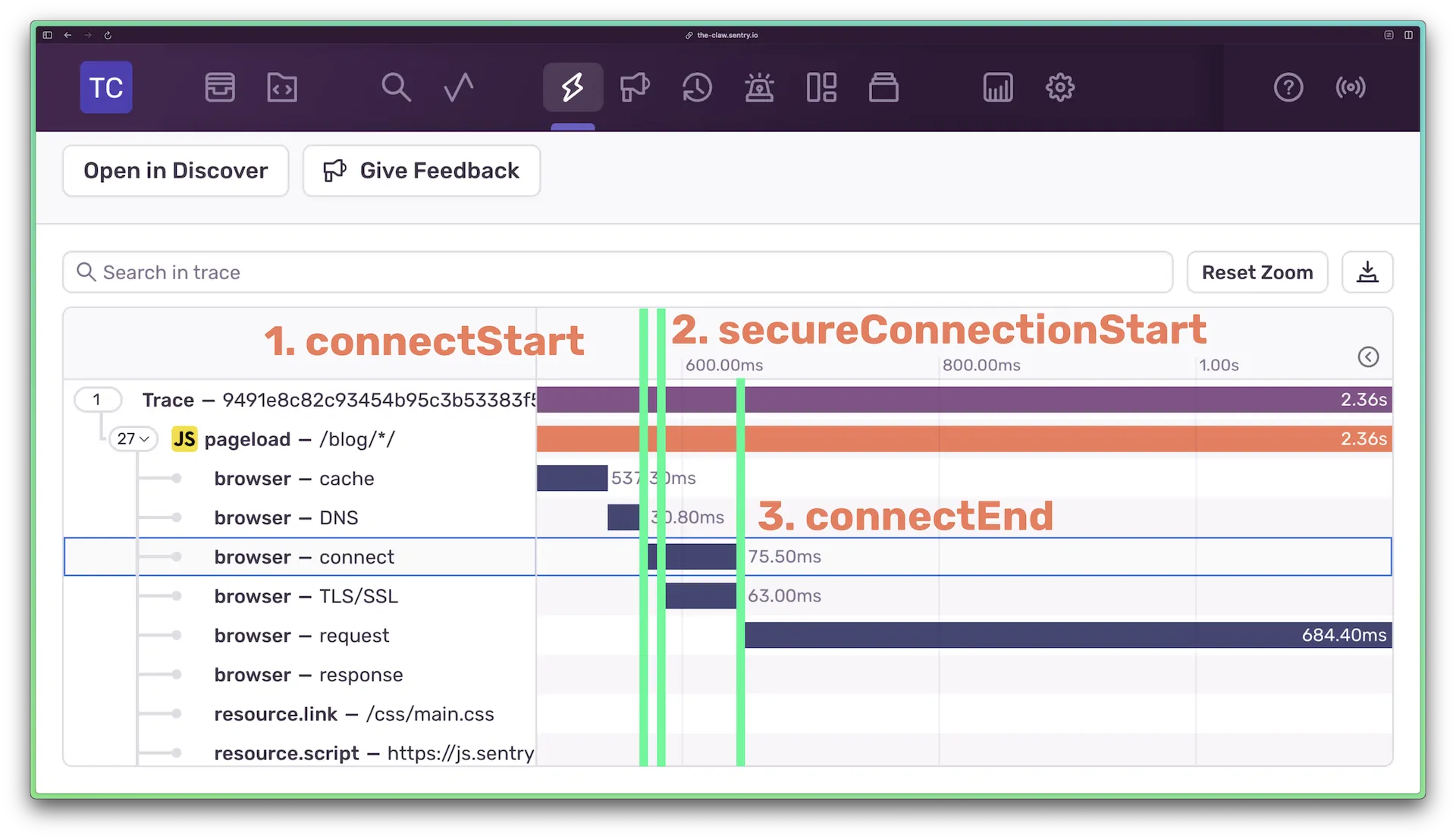Click the TLS/SSL 63.00ms span bar
The image size is (1456, 839).
click(x=701, y=596)
